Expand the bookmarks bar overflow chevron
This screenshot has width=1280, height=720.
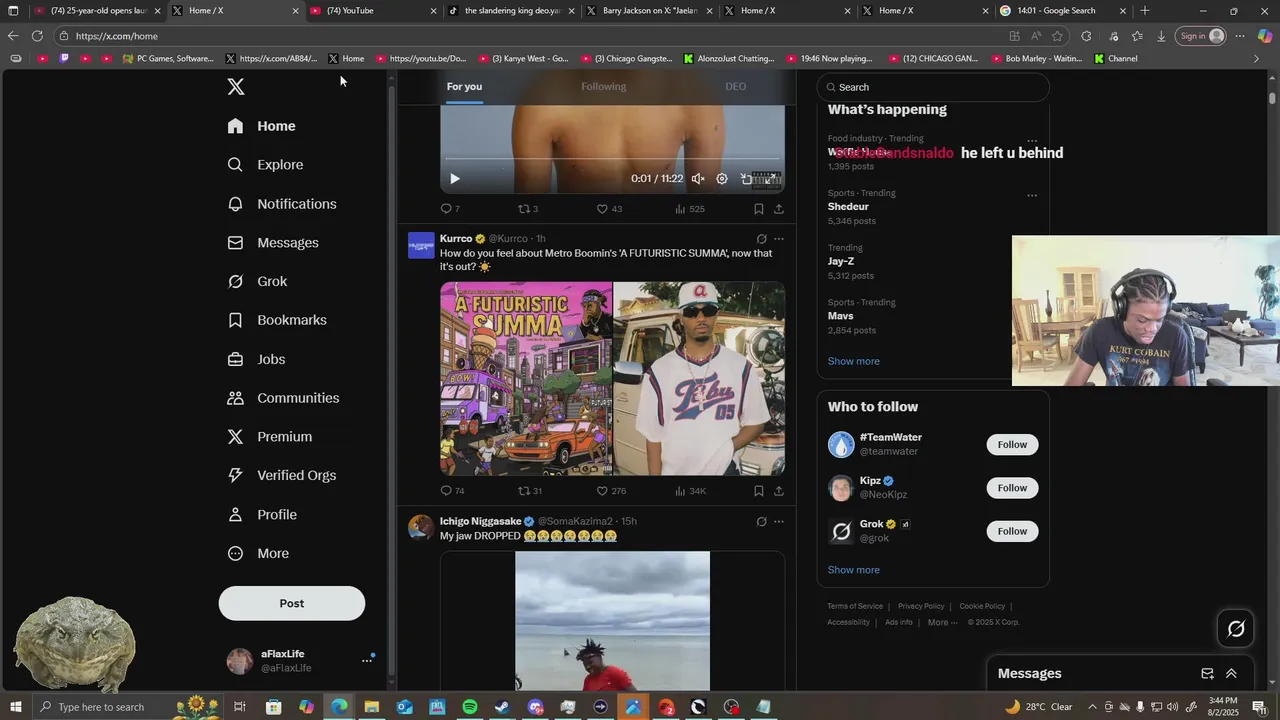pyautogui.click(x=1257, y=59)
